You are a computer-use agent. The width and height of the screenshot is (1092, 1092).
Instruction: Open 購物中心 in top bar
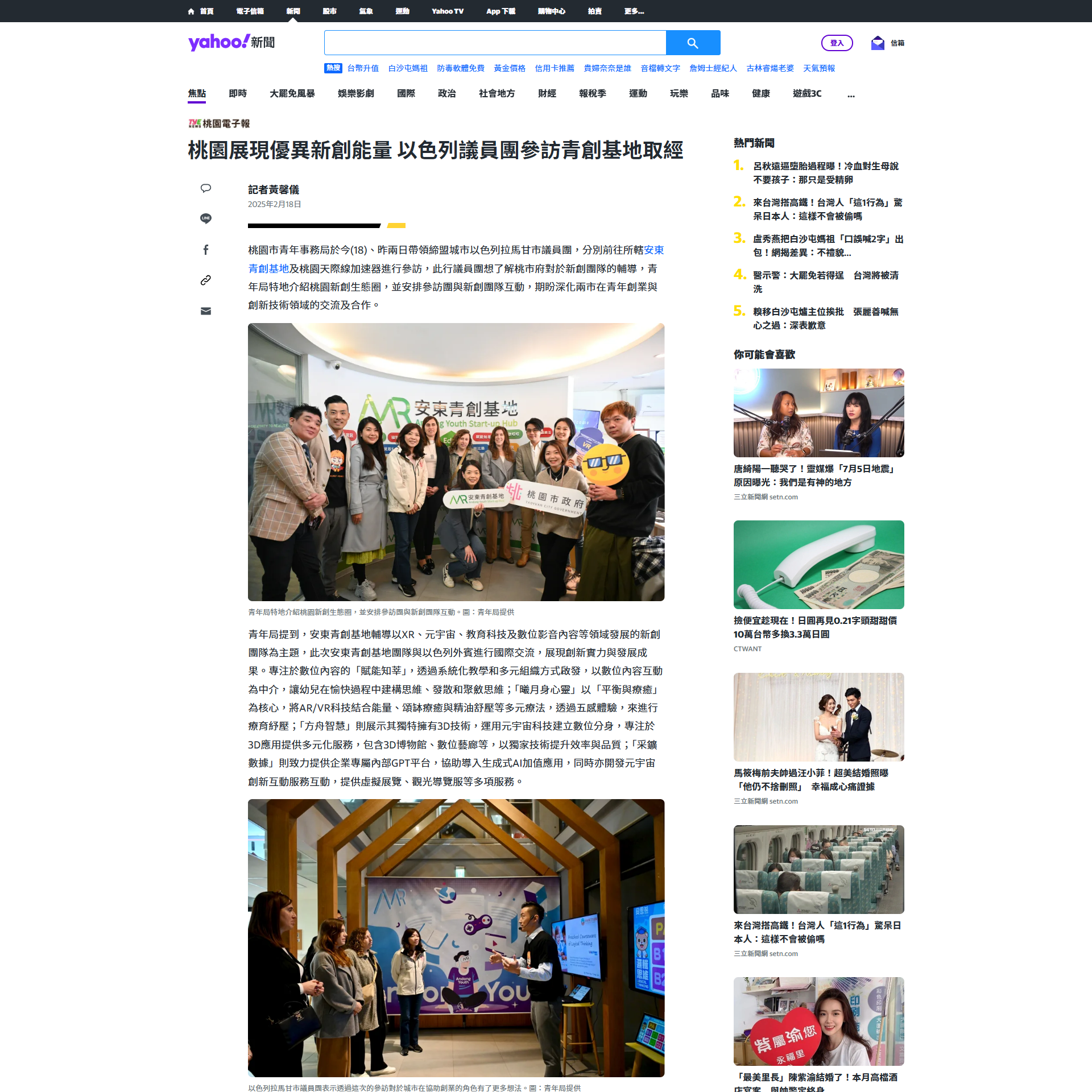(x=551, y=11)
